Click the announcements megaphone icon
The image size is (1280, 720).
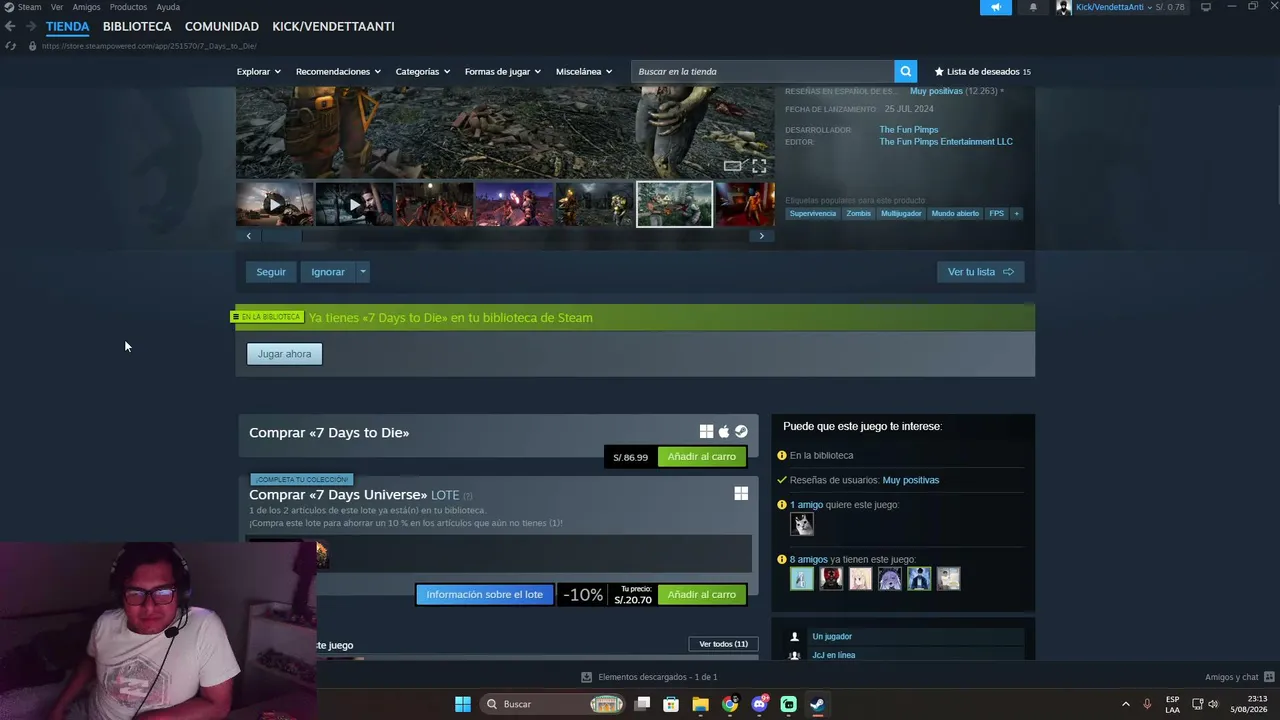pos(995,7)
